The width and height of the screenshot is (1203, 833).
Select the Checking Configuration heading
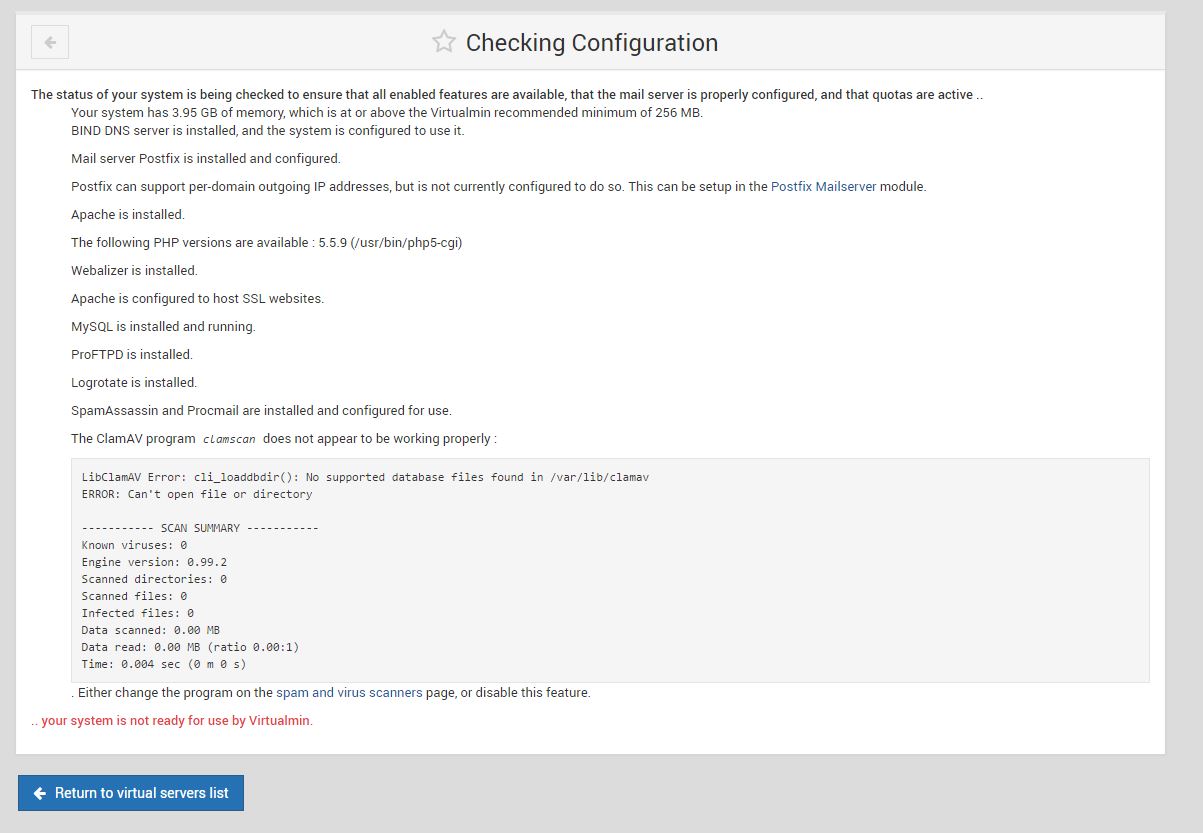[x=592, y=43]
